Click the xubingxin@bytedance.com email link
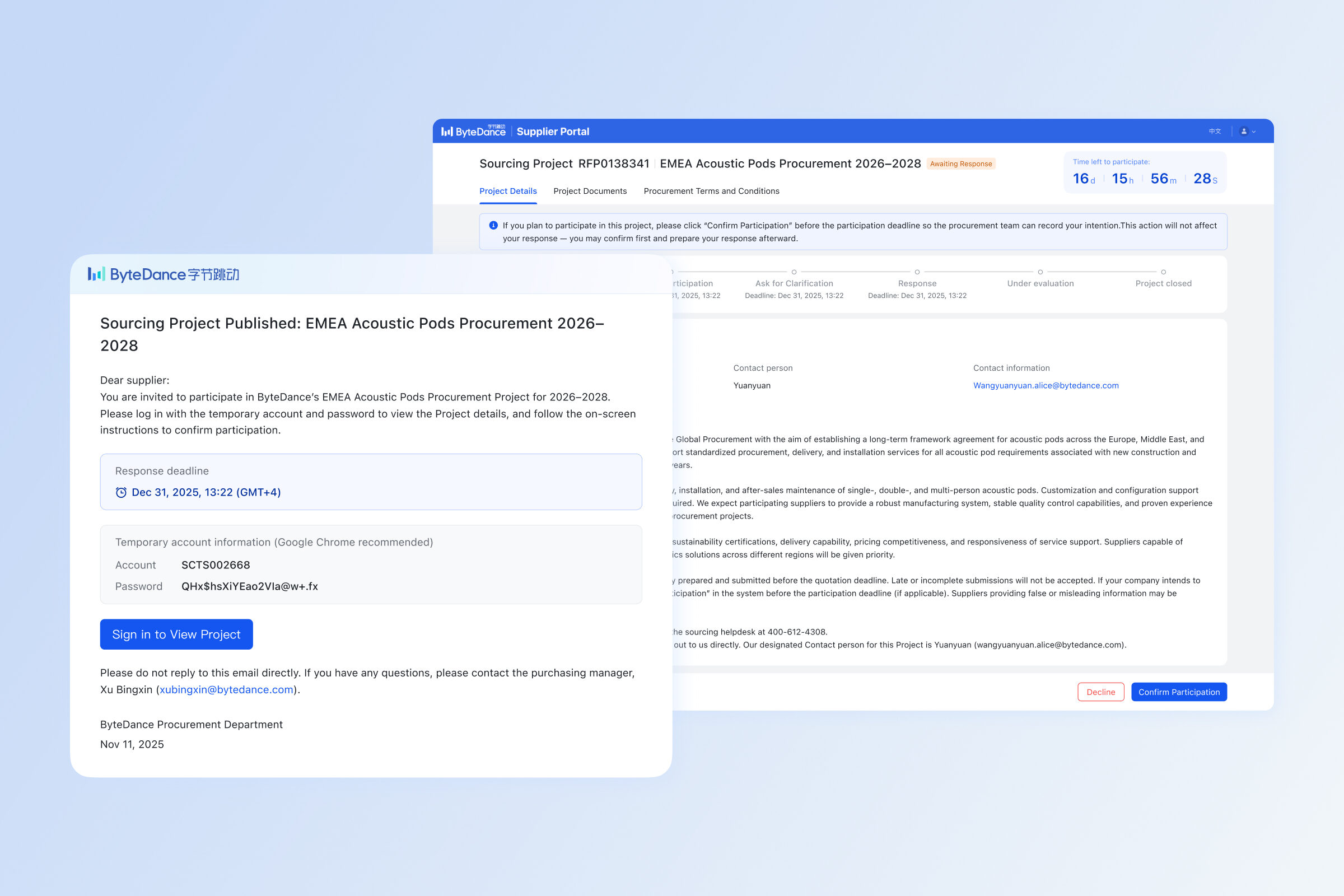The width and height of the screenshot is (1344, 896). point(226,689)
